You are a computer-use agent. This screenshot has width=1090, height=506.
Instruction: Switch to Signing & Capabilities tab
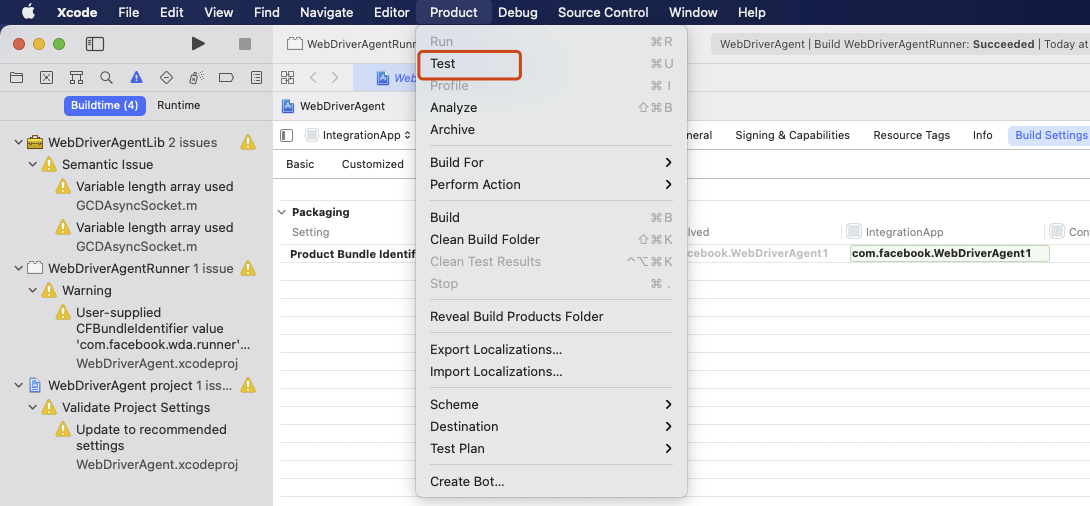[792, 136]
